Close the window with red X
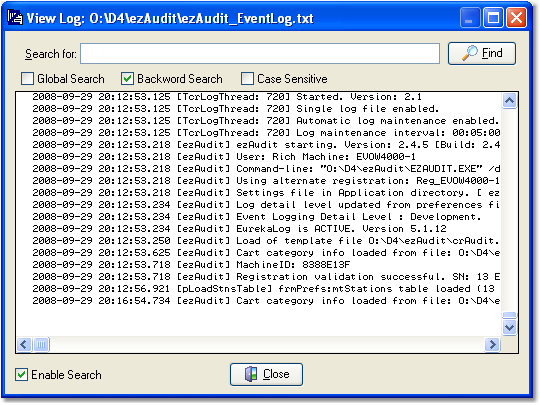The width and height of the screenshot is (540, 405). 516,18
